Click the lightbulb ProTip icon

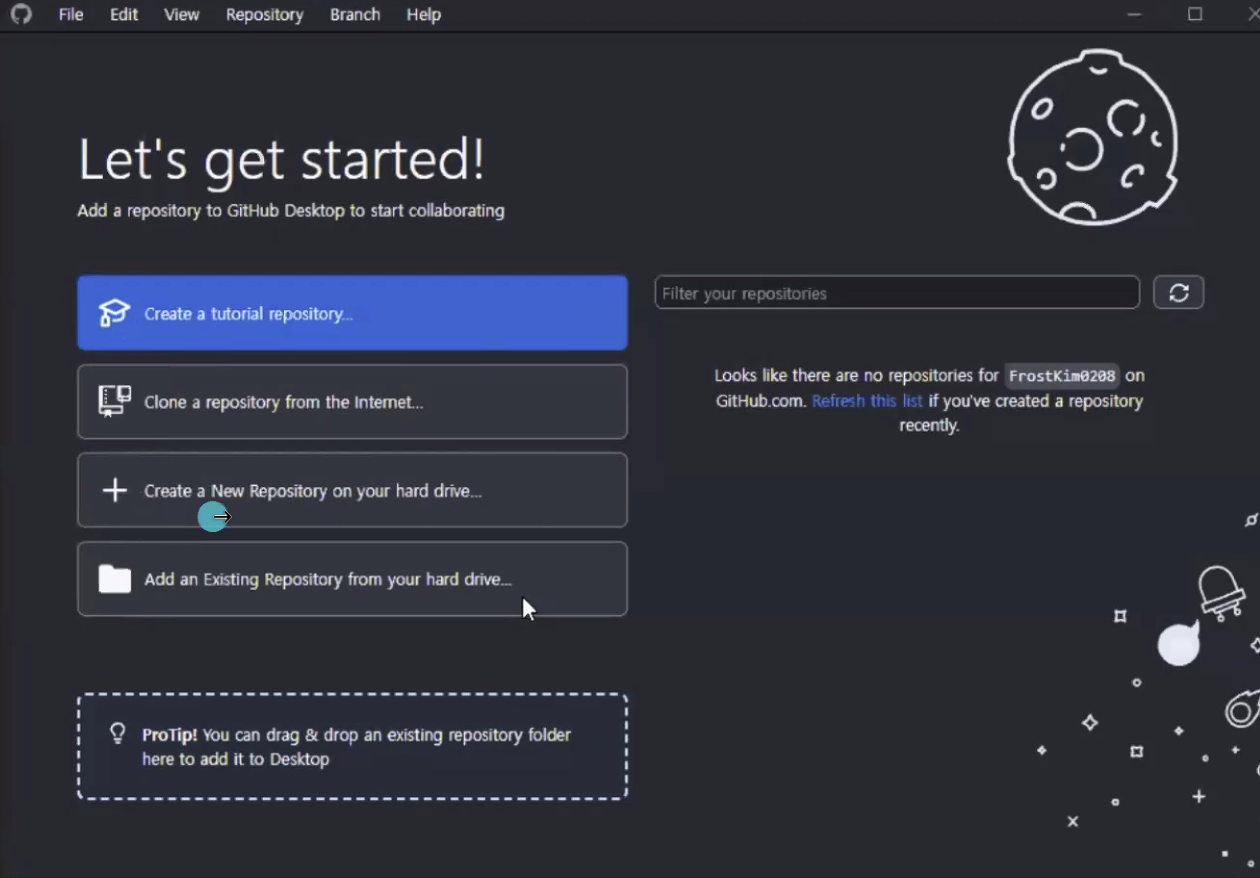118,735
